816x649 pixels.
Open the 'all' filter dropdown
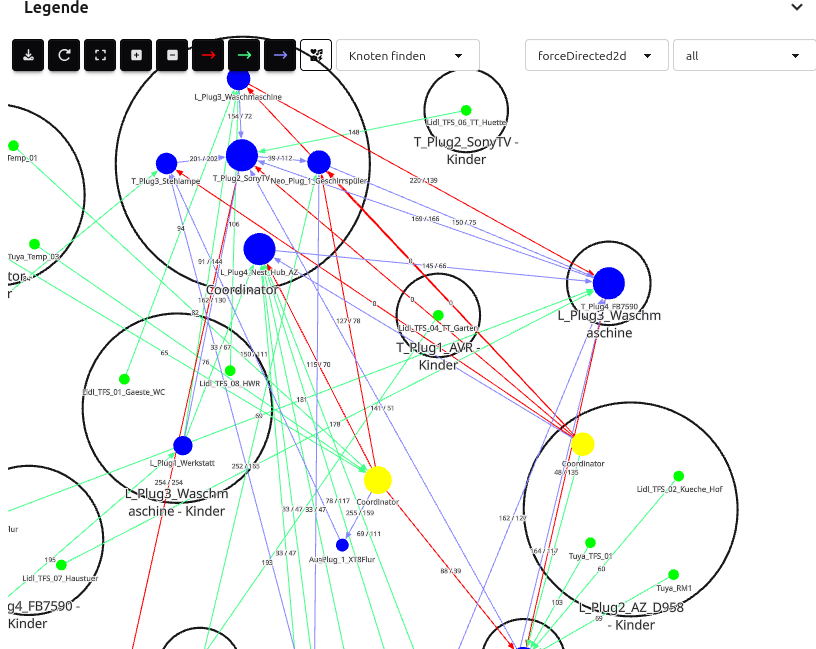coord(744,56)
